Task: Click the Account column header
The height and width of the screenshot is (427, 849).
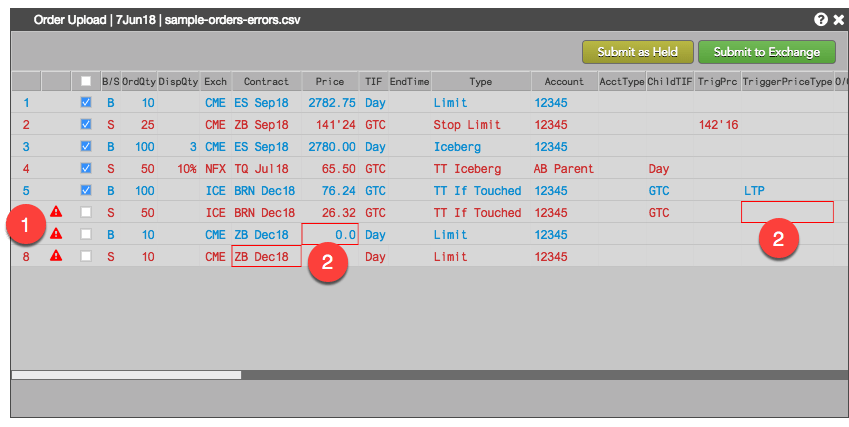Action: tap(564, 82)
